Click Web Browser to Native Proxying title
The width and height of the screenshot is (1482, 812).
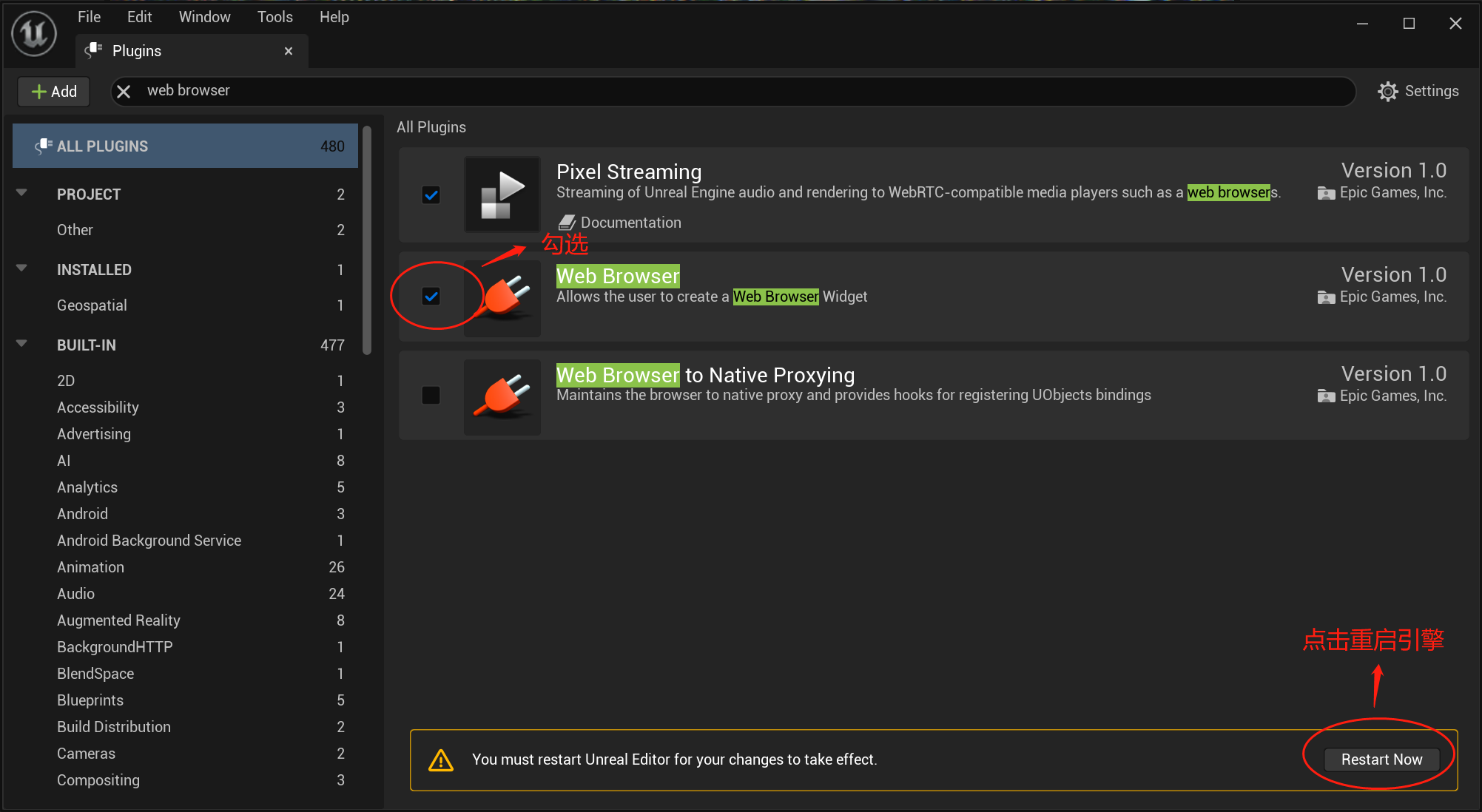coord(705,375)
